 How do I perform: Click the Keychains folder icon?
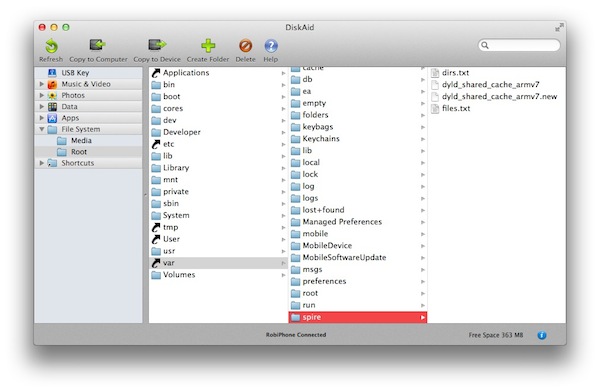pos(295,139)
